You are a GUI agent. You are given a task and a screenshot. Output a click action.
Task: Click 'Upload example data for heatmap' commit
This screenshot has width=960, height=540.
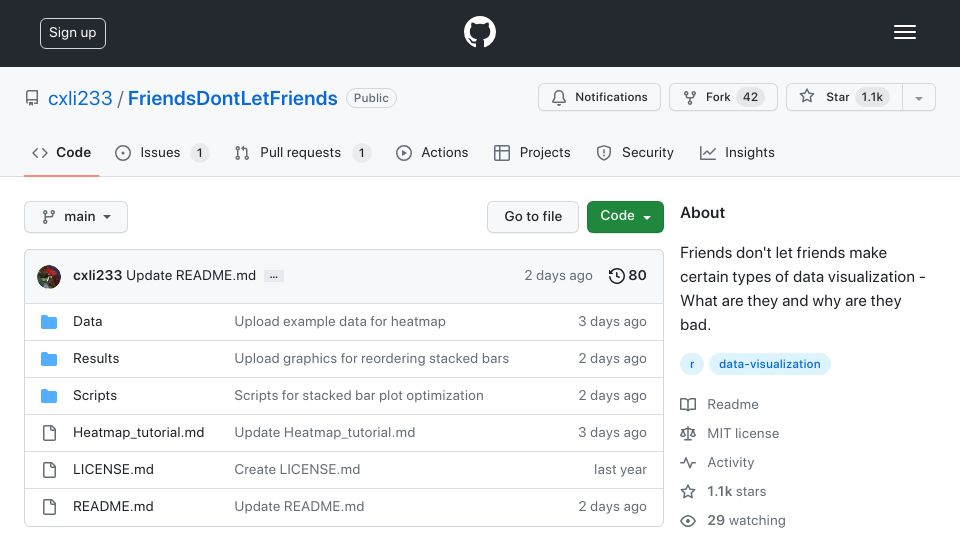340,322
